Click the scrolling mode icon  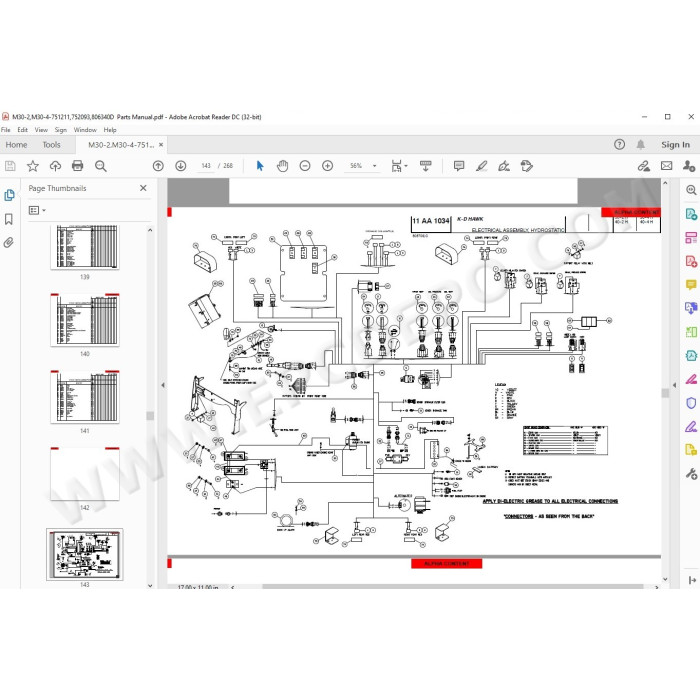click(426, 166)
